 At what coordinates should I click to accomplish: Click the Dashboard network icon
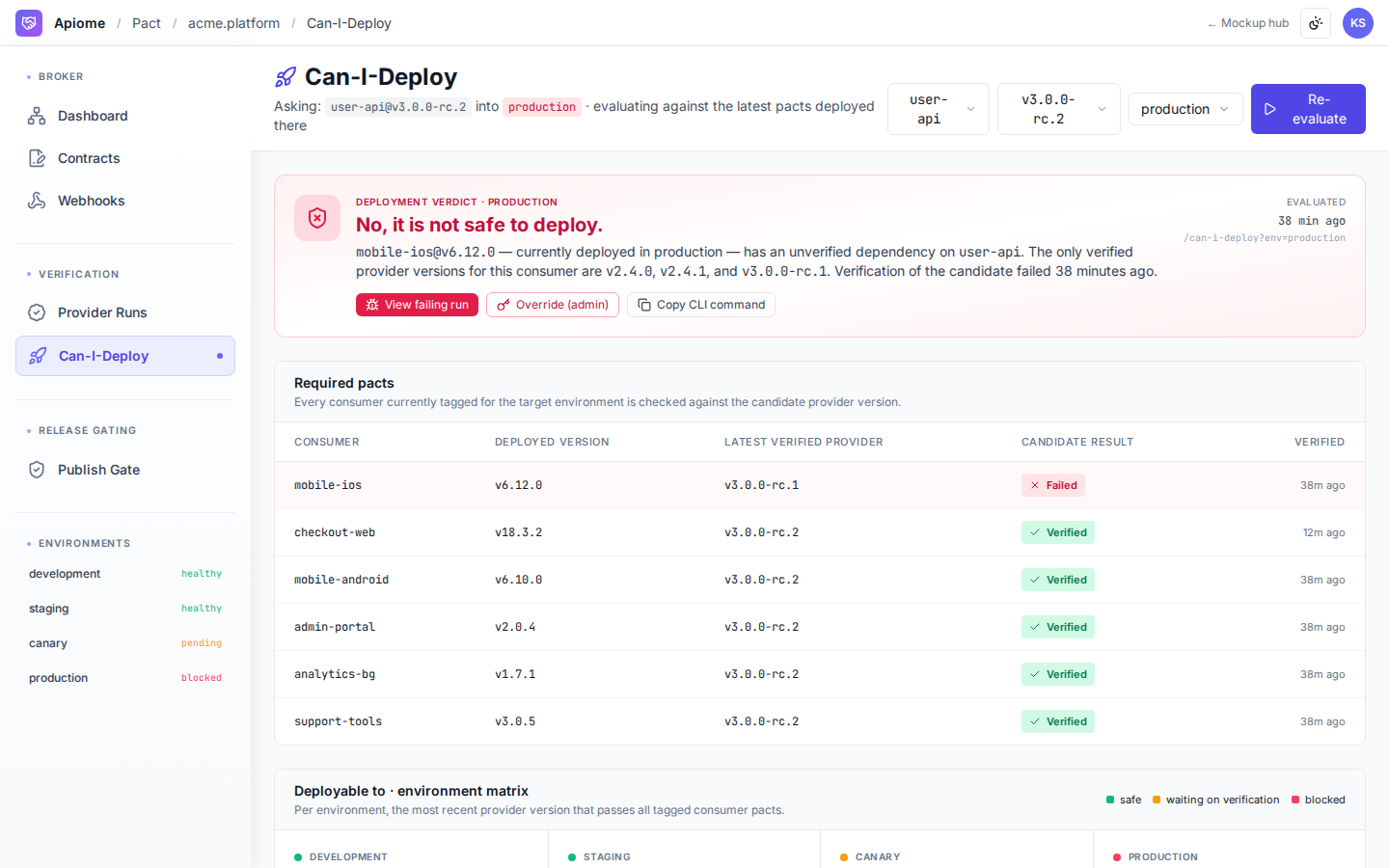(37, 116)
